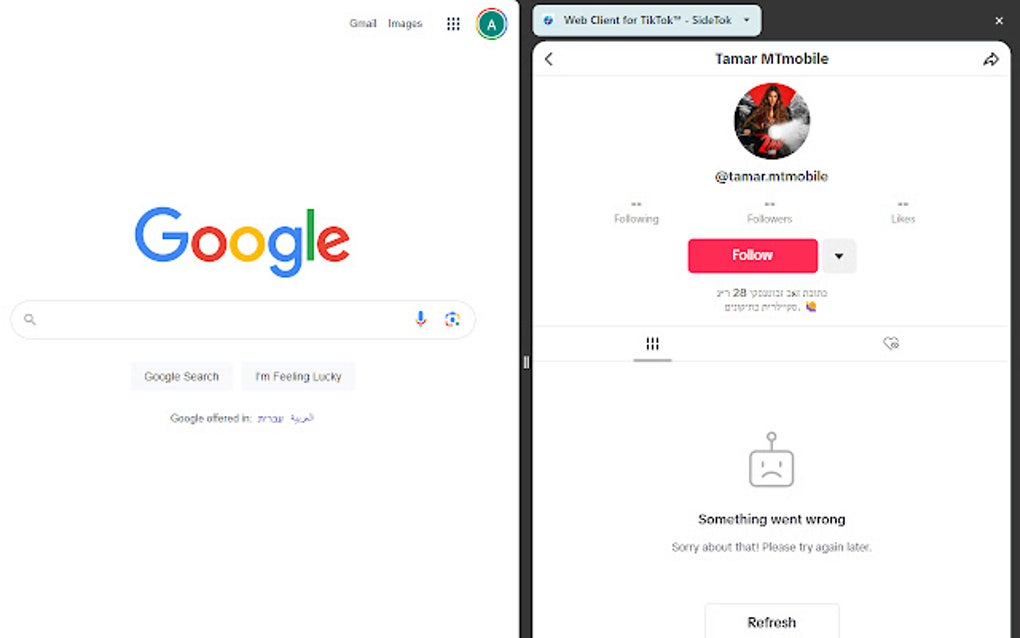The width and height of the screenshot is (1020, 638).
Task: Click I'm Feeling Lucky
Action: point(298,377)
